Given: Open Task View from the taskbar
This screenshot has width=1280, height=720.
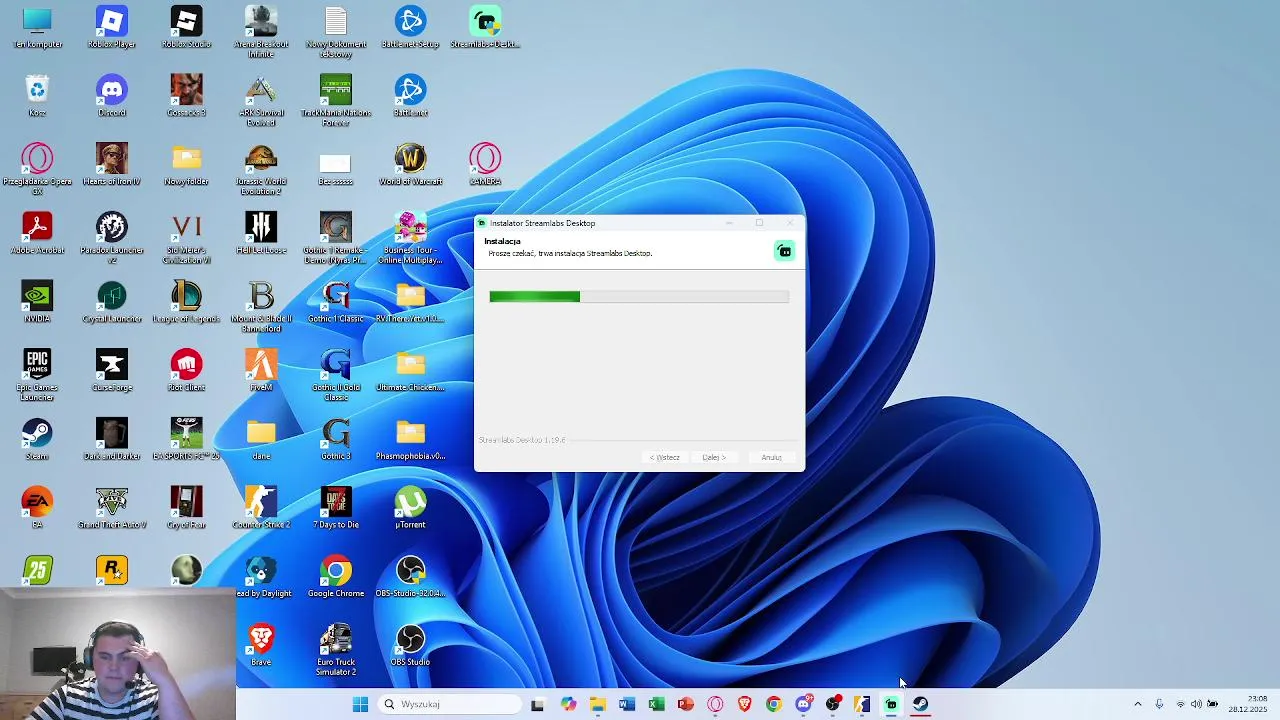Looking at the screenshot, I should pos(537,704).
